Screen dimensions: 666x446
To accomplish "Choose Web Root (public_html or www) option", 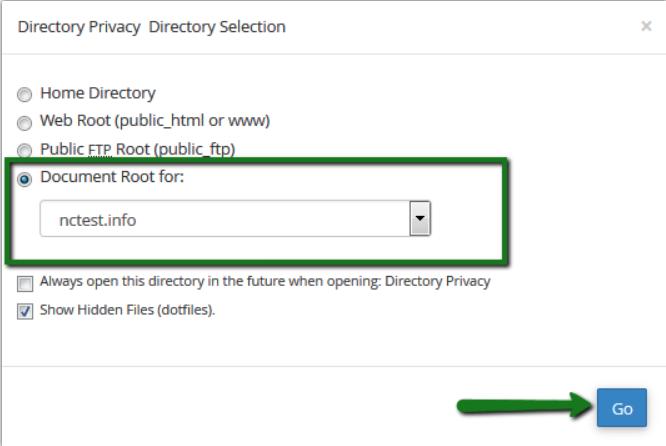I will click(24, 123).
